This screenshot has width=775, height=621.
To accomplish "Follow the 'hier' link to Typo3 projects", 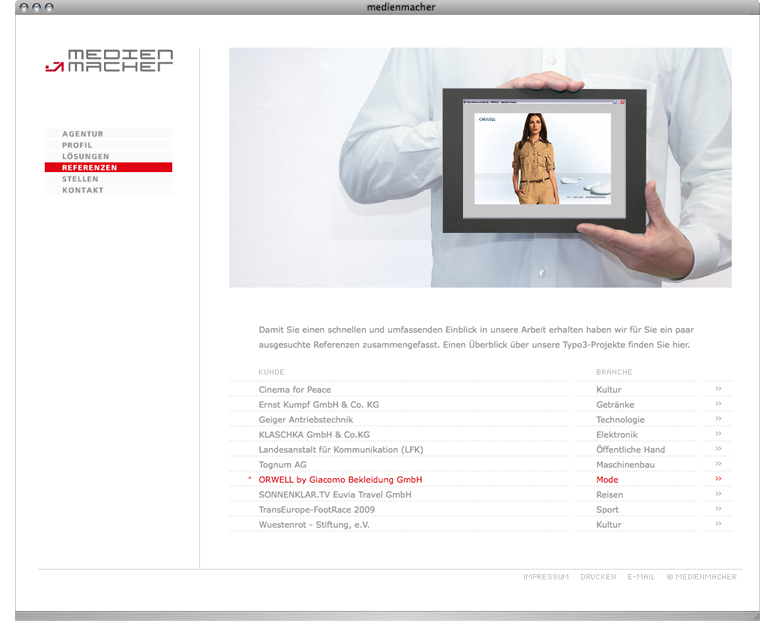I will coord(681,345).
